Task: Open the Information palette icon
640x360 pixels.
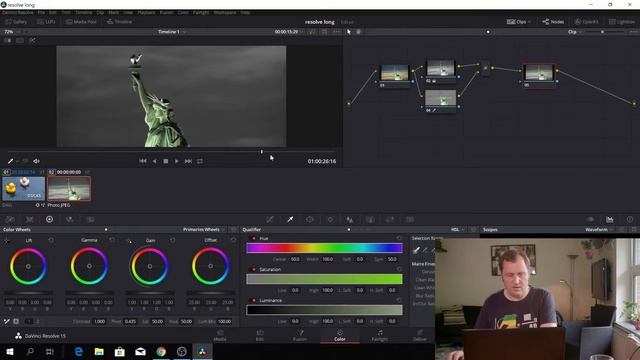Action: point(630,220)
